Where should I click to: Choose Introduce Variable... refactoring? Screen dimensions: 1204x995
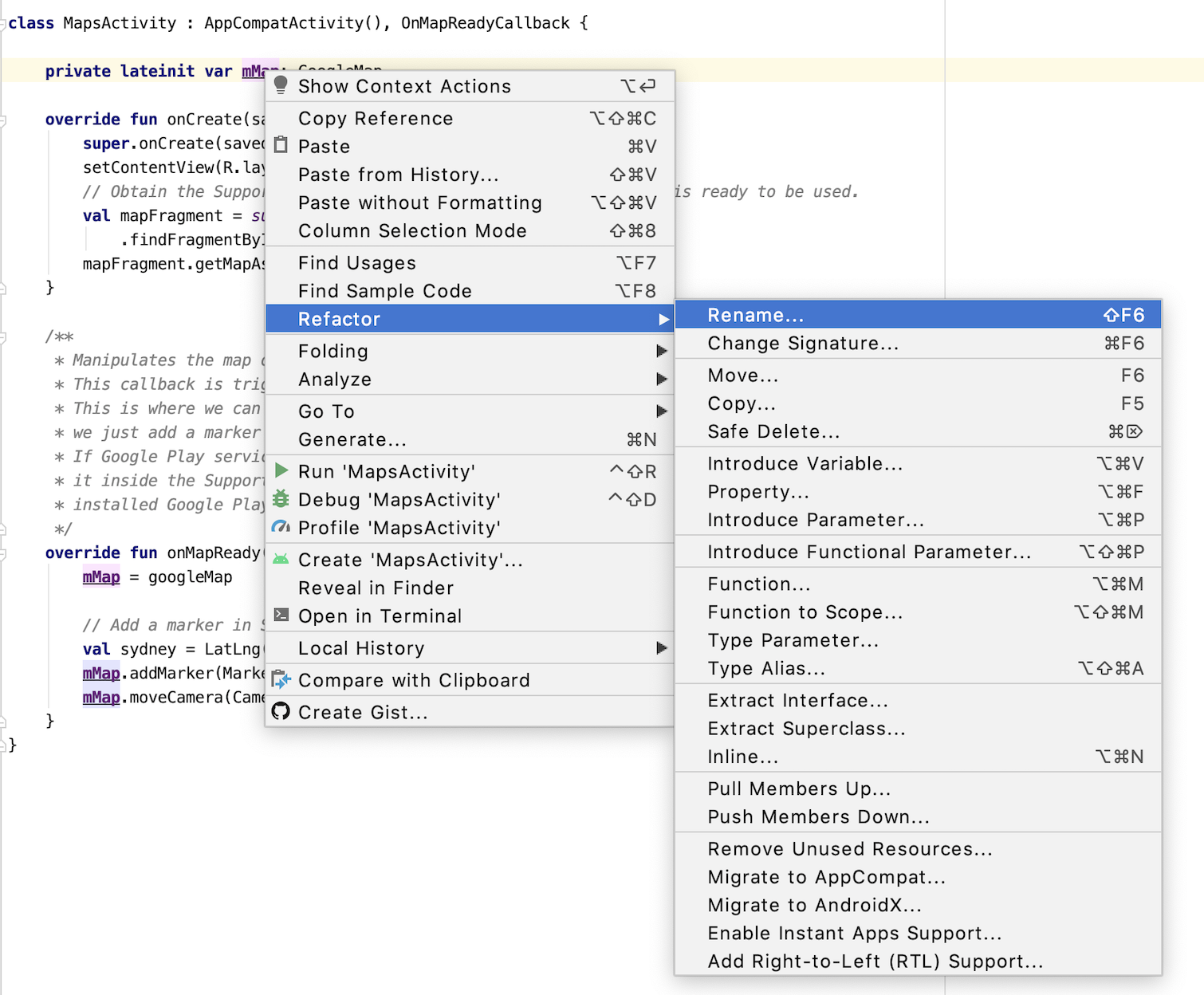(805, 463)
